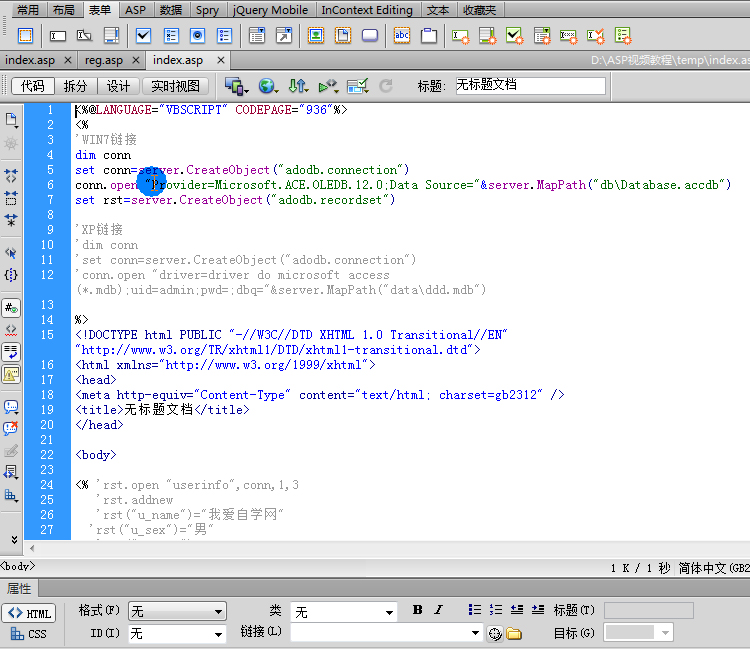Switch to reg.asp document tab

[x=104, y=60]
